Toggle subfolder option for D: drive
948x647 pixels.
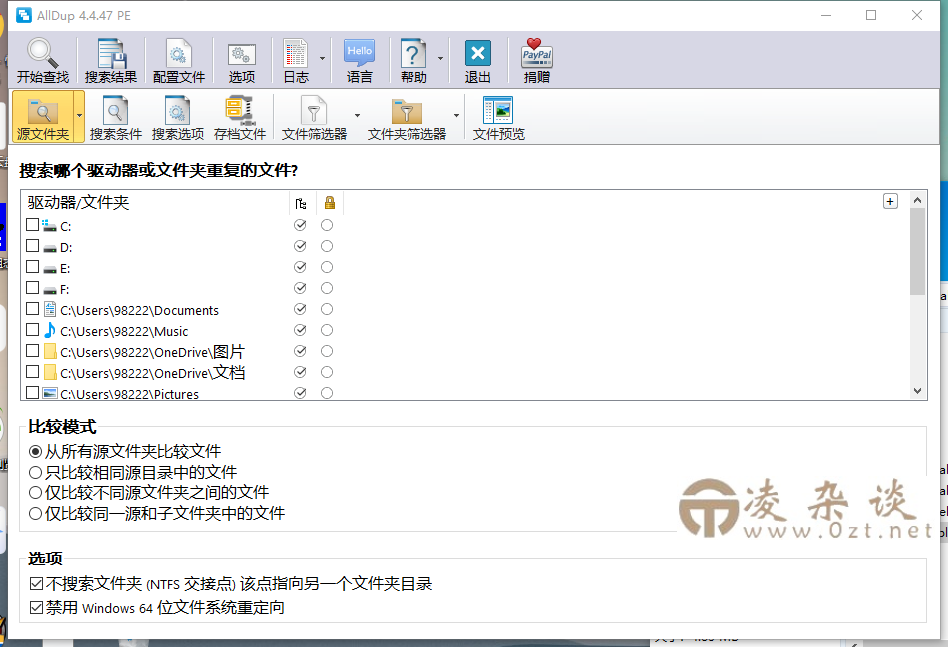[300, 246]
